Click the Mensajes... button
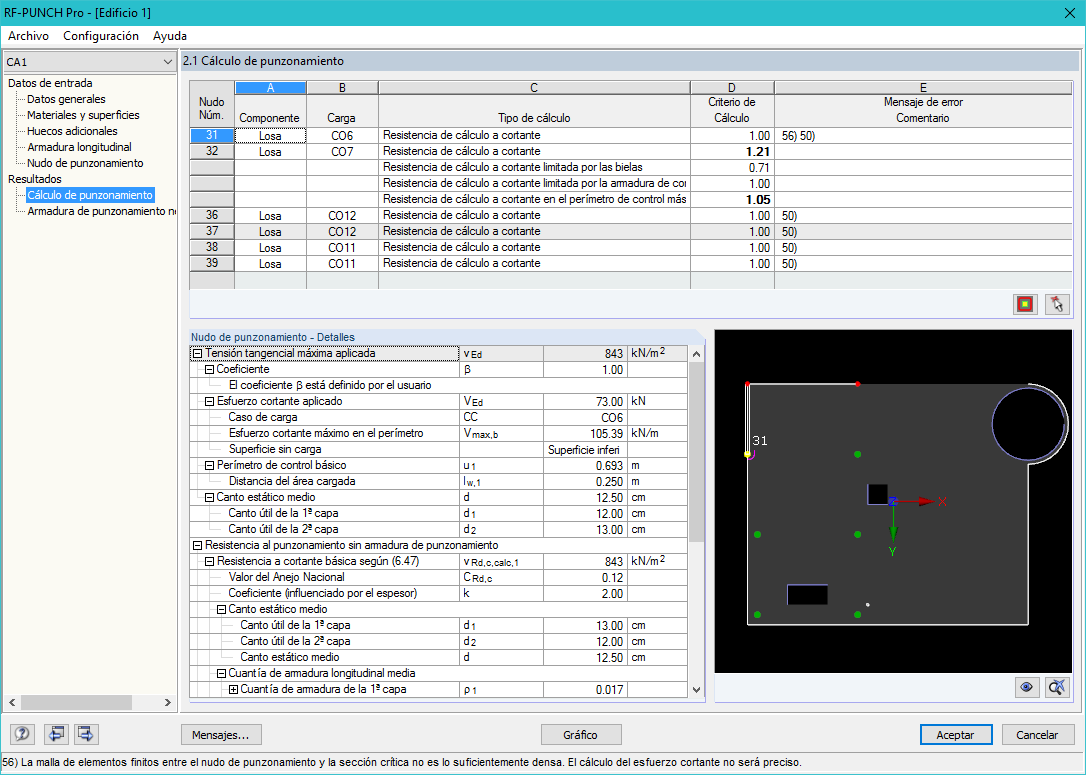Viewport: 1086px width, 775px height. pyautogui.click(x=221, y=735)
